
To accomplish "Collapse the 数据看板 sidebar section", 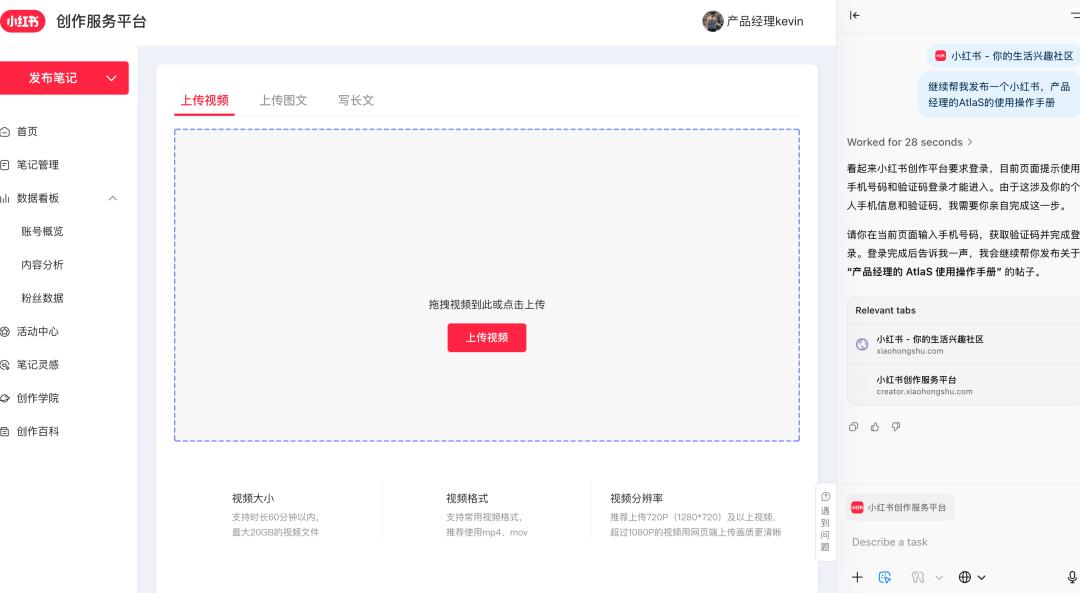I will 113,198.
